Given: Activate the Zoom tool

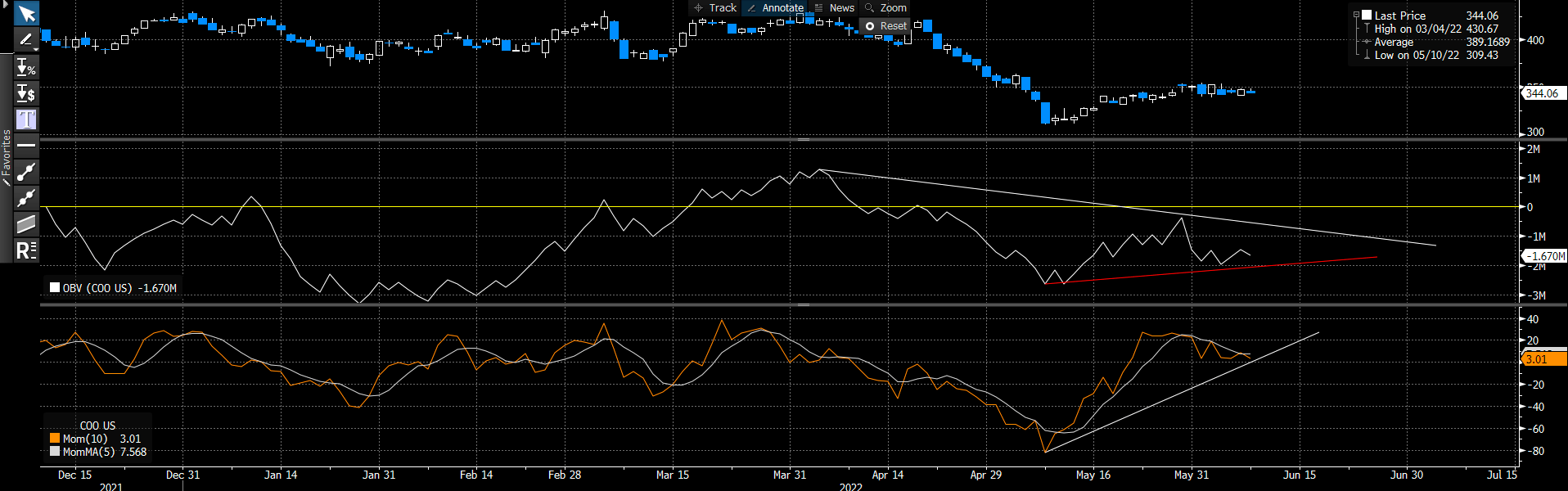Looking at the screenshot, I should tap(885, 7).
